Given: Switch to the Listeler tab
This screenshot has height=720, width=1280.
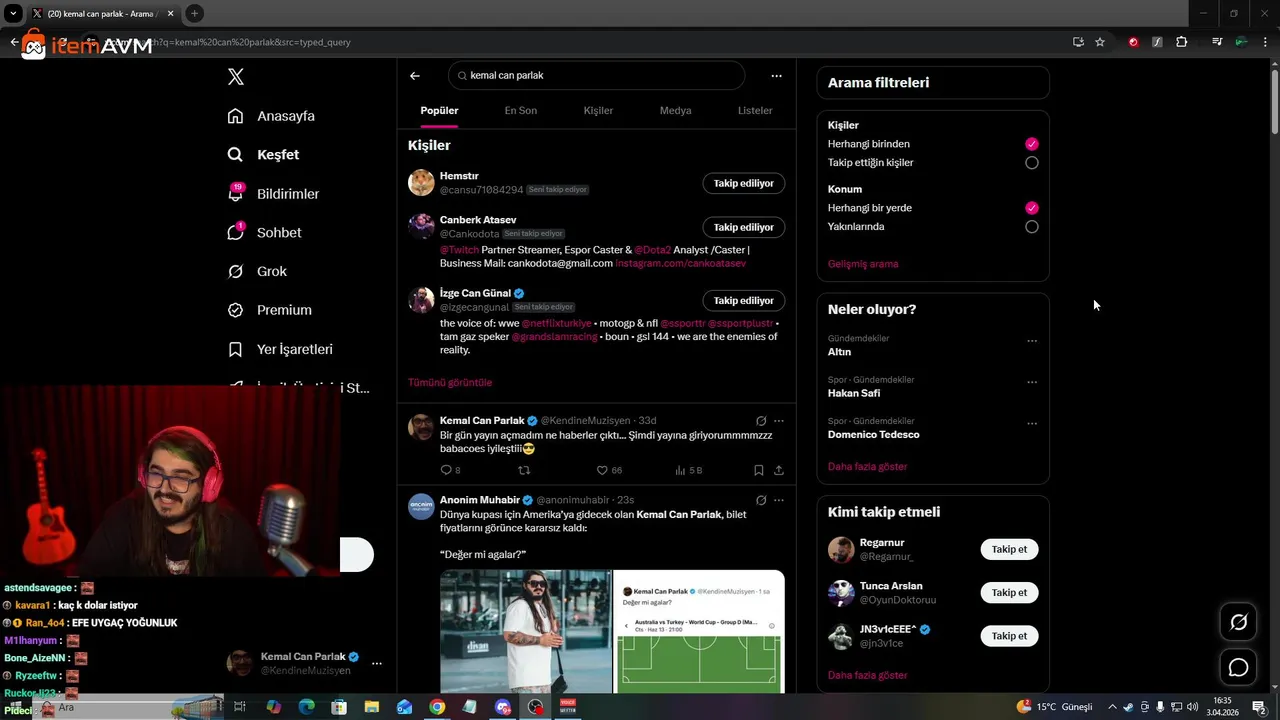Looking at the screenshot, I should point(755,111).
